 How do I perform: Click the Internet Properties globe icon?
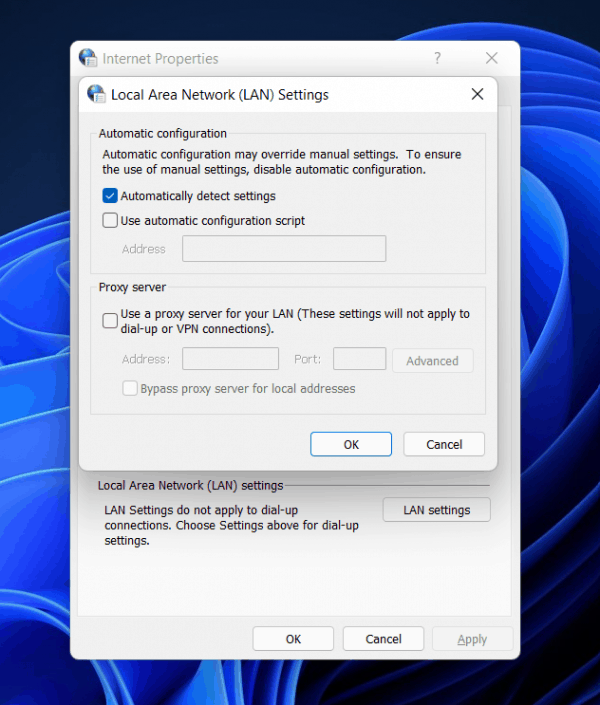(88, 58)
